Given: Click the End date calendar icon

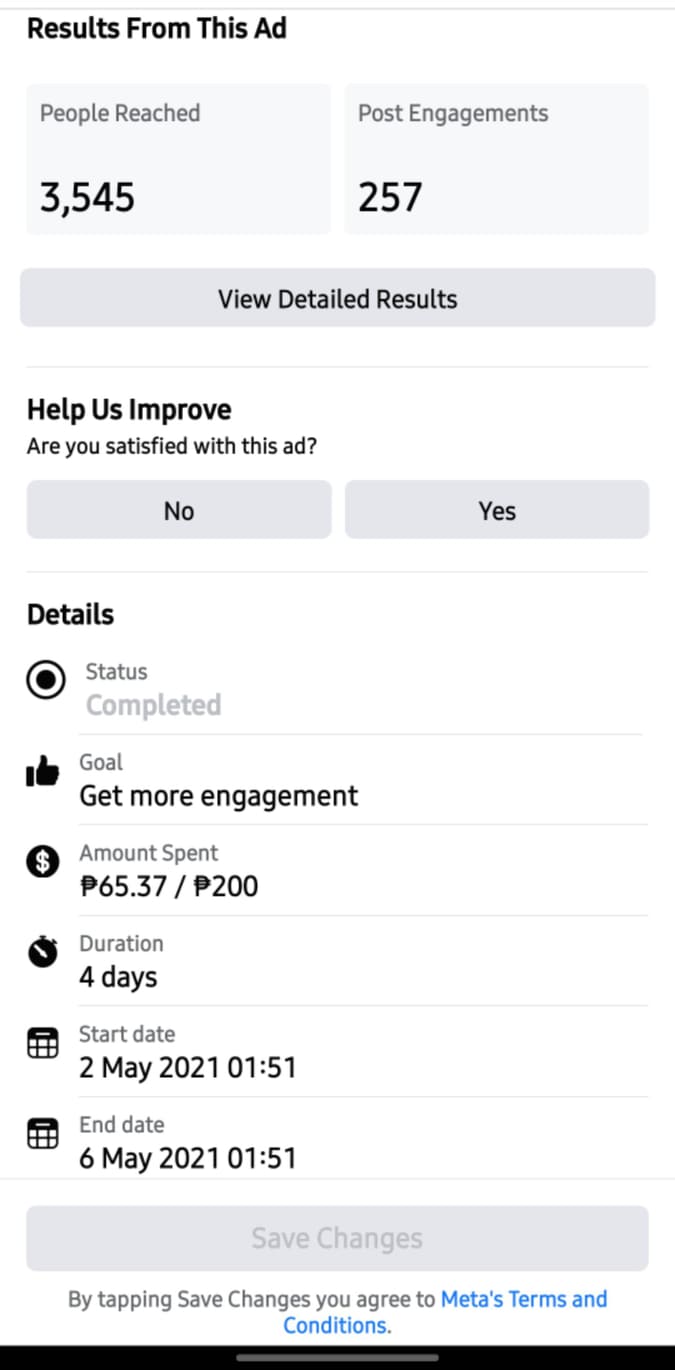Looking at the screenshot, I should click(x=42, y=1134).
